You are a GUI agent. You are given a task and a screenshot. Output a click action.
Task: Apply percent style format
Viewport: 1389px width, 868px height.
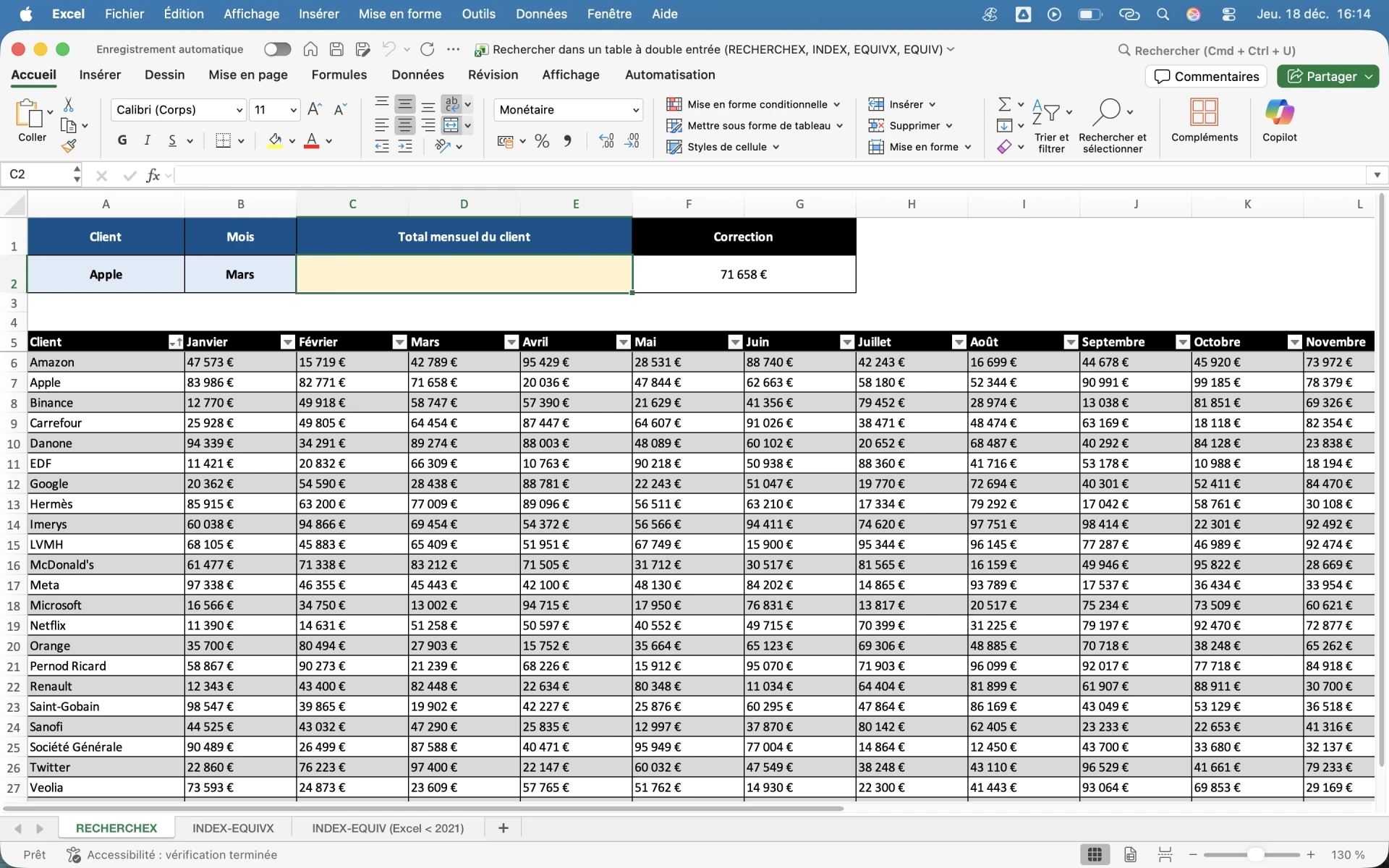(x=542, y=141)
